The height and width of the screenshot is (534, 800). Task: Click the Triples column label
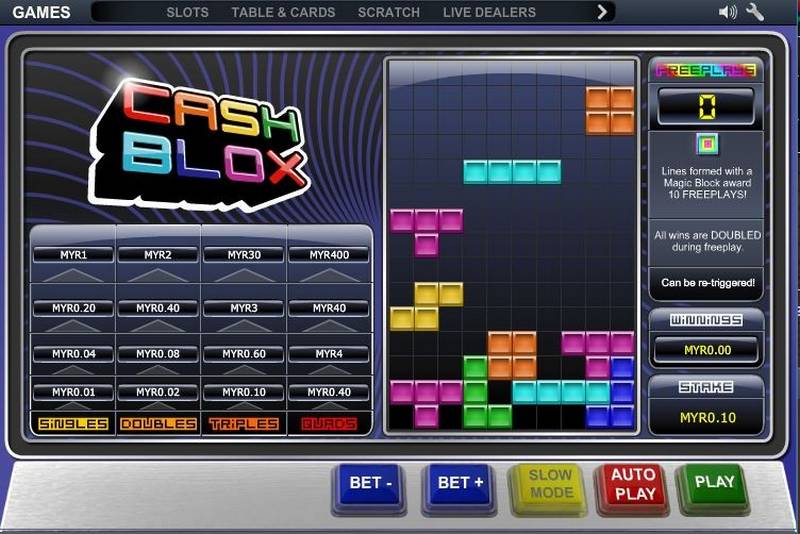coord(244,424)
